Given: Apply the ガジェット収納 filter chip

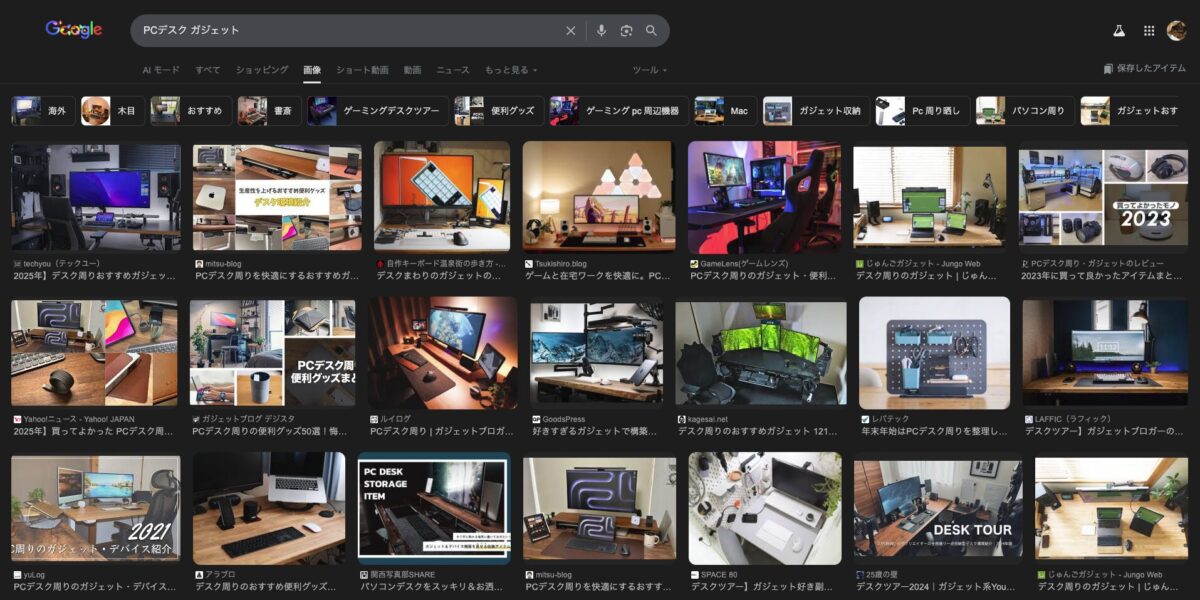Looking at the screenshot, I should point(815,111).
